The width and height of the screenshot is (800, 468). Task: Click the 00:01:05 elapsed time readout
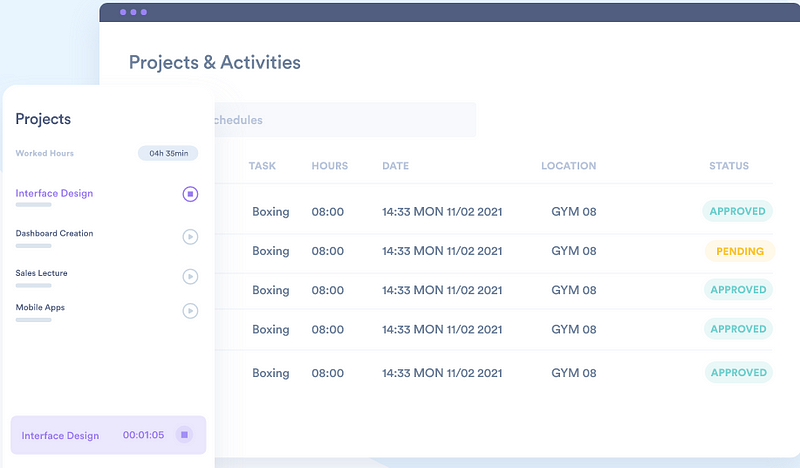tap(143, 435)
